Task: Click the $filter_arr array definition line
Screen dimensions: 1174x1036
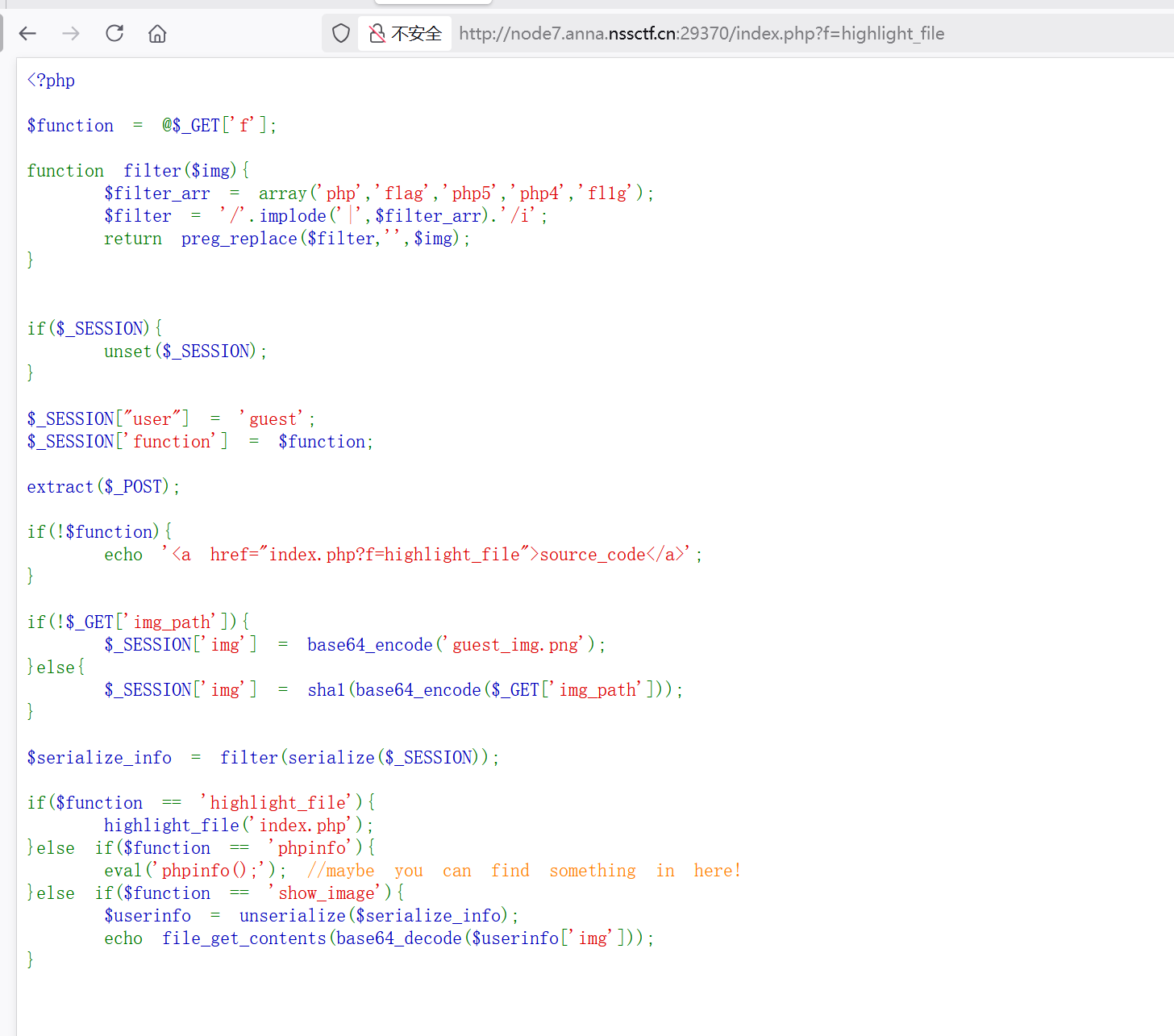Action: (x=379, y=193)
